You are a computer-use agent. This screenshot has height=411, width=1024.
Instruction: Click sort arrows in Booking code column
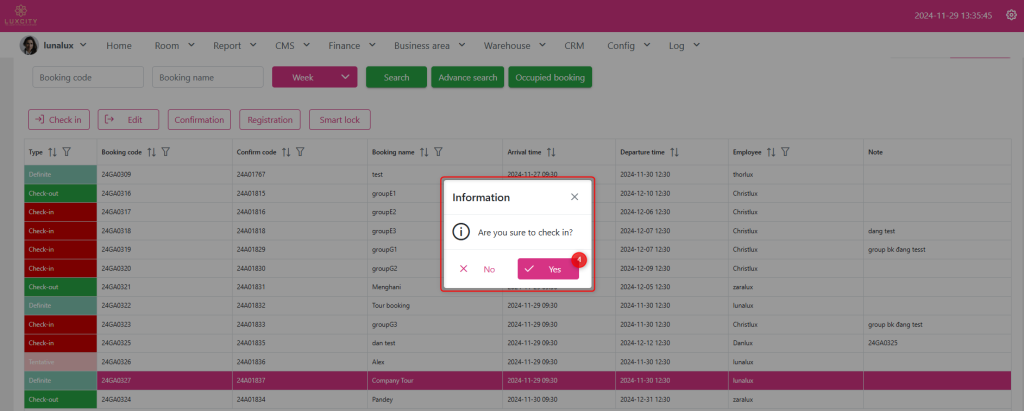click(151, 152)
